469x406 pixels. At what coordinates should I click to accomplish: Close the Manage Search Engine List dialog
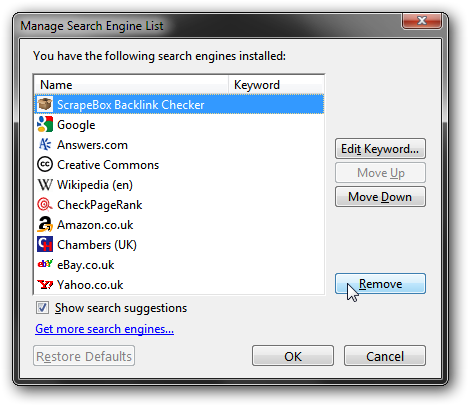pyautogui.click(x=422, y=21)
